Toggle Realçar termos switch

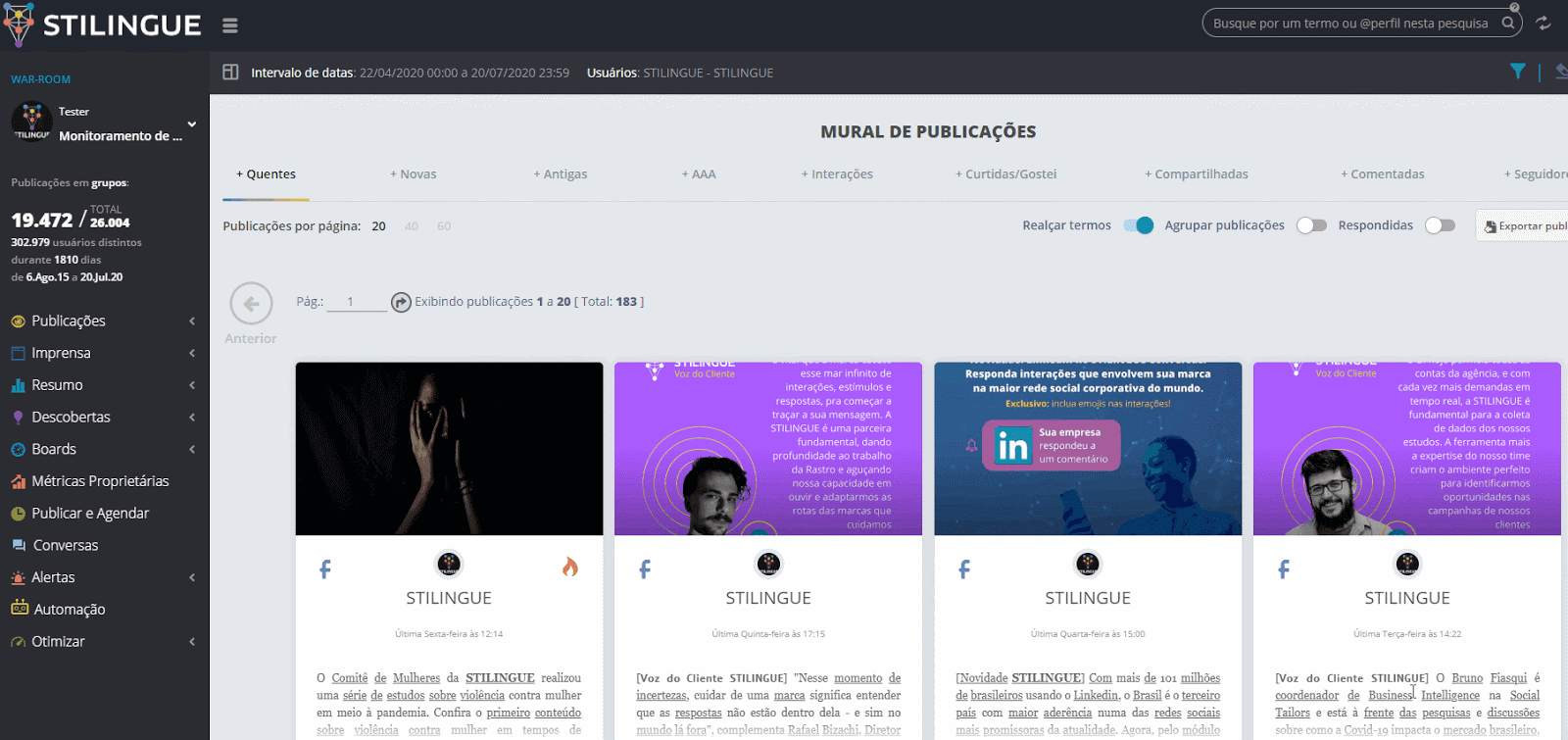[1139, 225]
